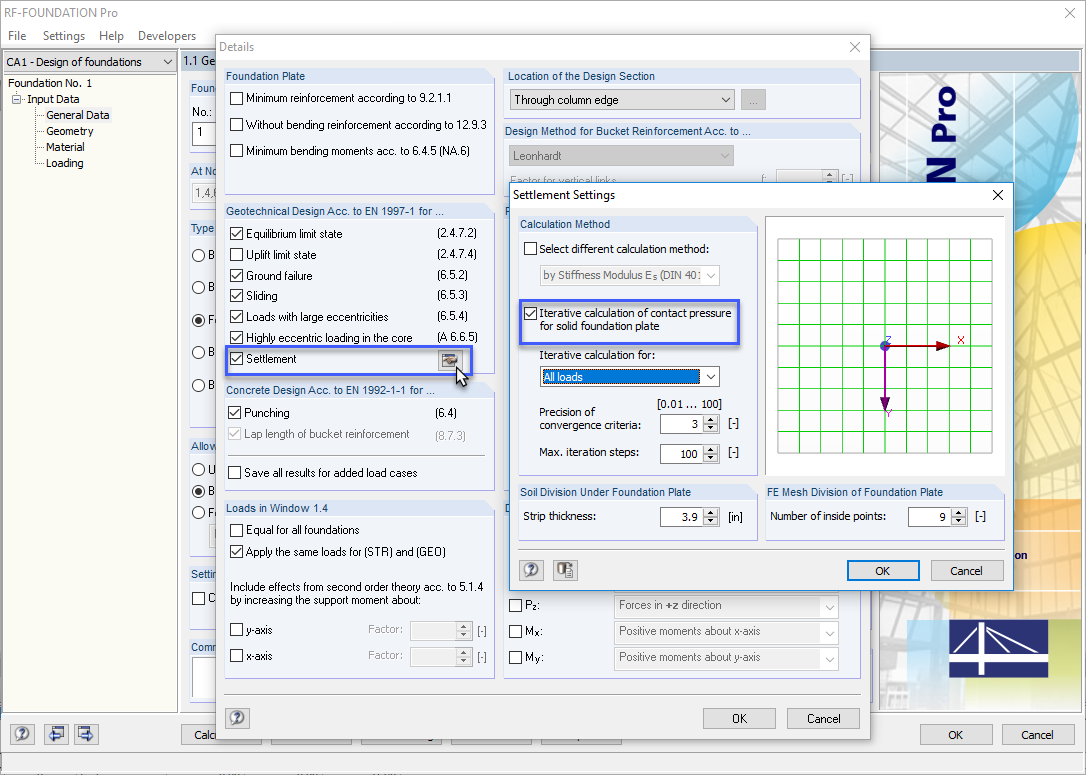Click the export parameters icon in Settlement Settings
Screen dimensions: 1086x775
pos(565,570)
